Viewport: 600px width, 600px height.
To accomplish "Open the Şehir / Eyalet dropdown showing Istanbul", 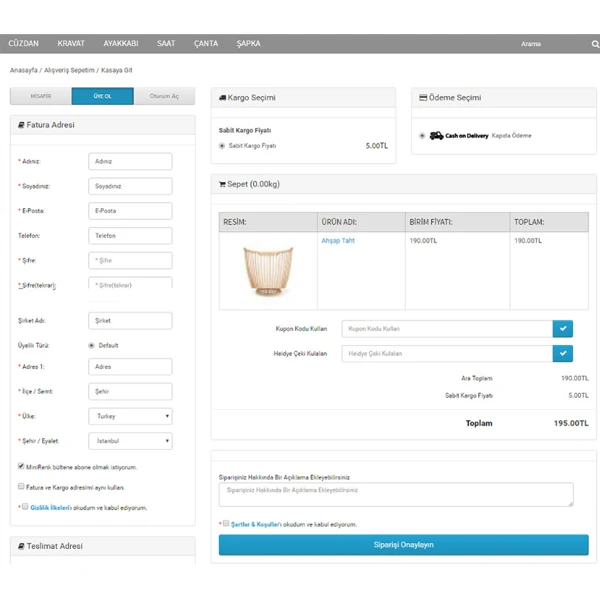I will (130, 441).
